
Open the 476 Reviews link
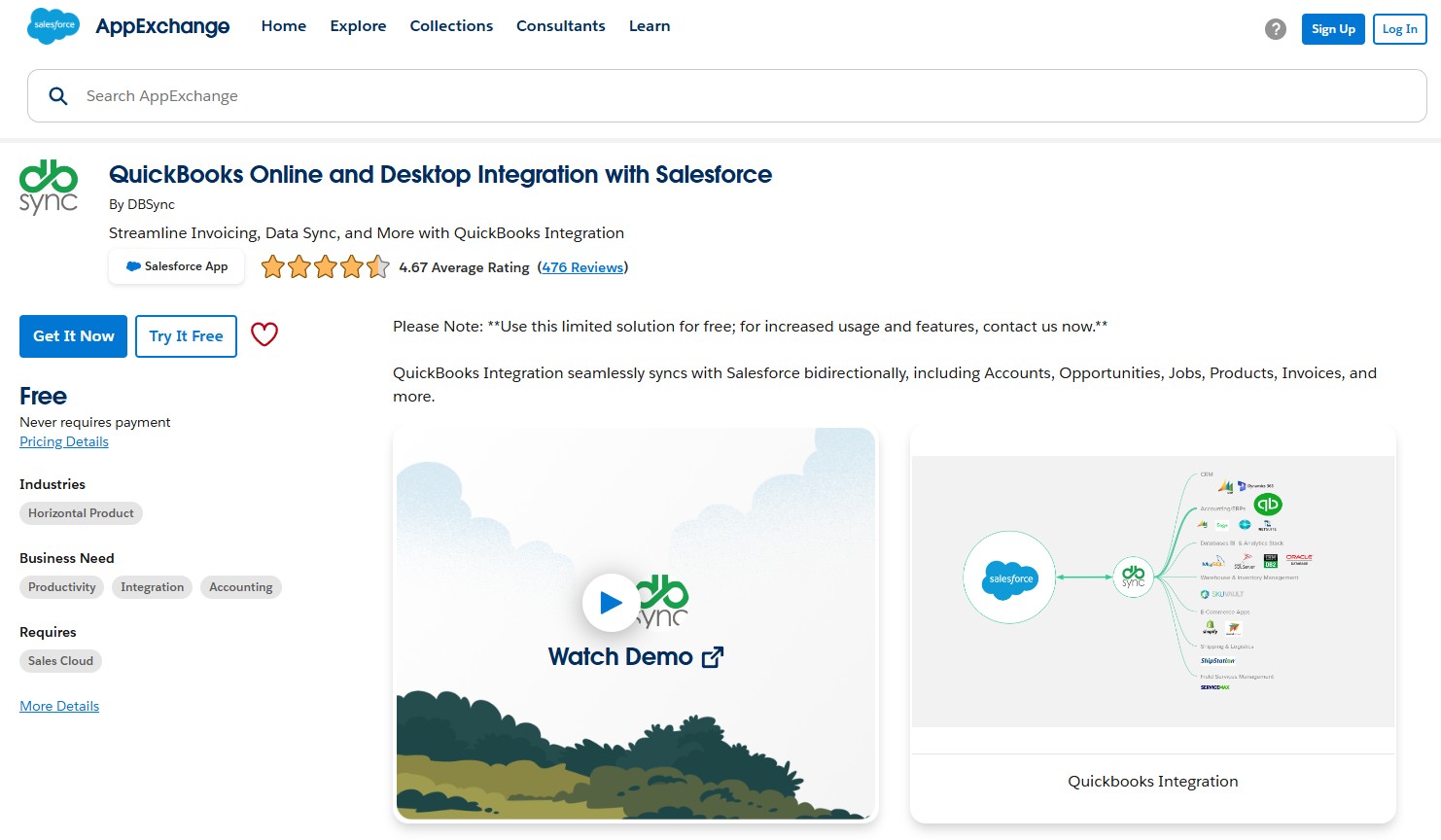(582, 267)
